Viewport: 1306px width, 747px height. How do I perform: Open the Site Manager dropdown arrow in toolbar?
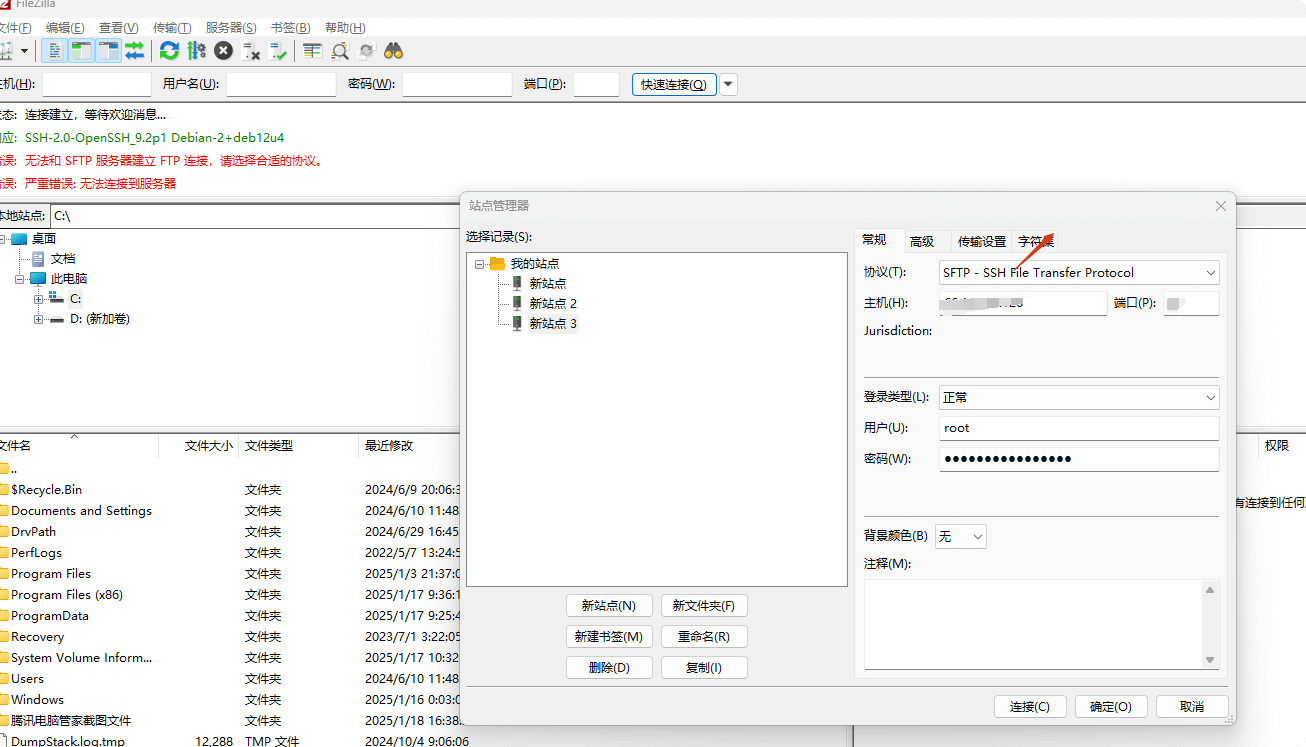tap(23, 51)
